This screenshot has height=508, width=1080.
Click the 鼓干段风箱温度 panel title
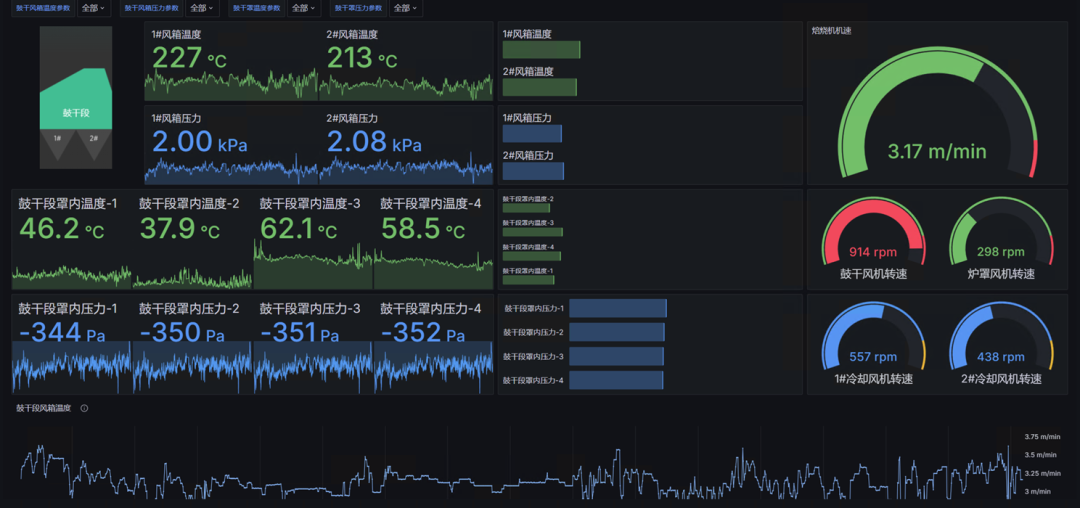pos(44,408)
